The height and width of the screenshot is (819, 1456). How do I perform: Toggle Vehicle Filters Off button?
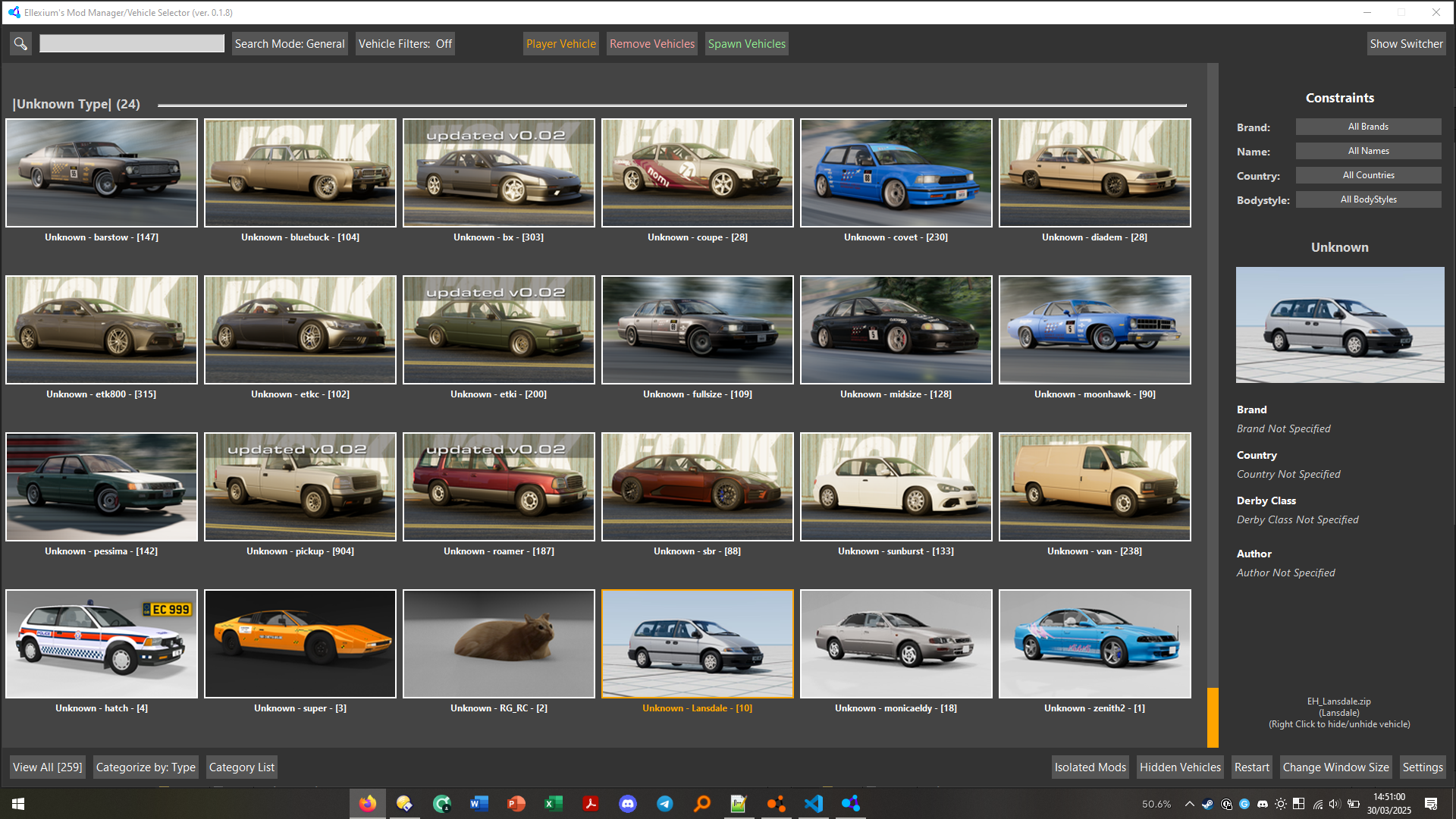405,44
